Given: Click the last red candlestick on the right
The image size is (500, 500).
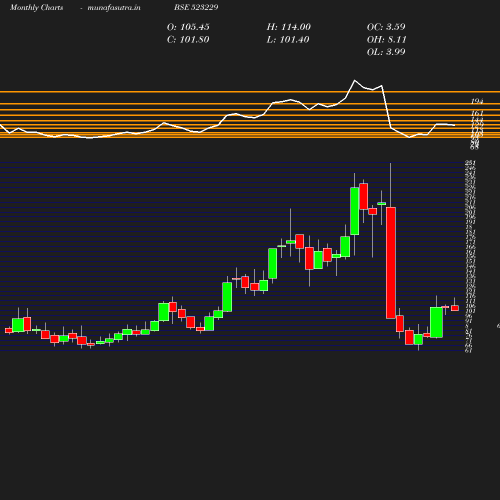Looking at the screenshot, I should pos(455,308).
